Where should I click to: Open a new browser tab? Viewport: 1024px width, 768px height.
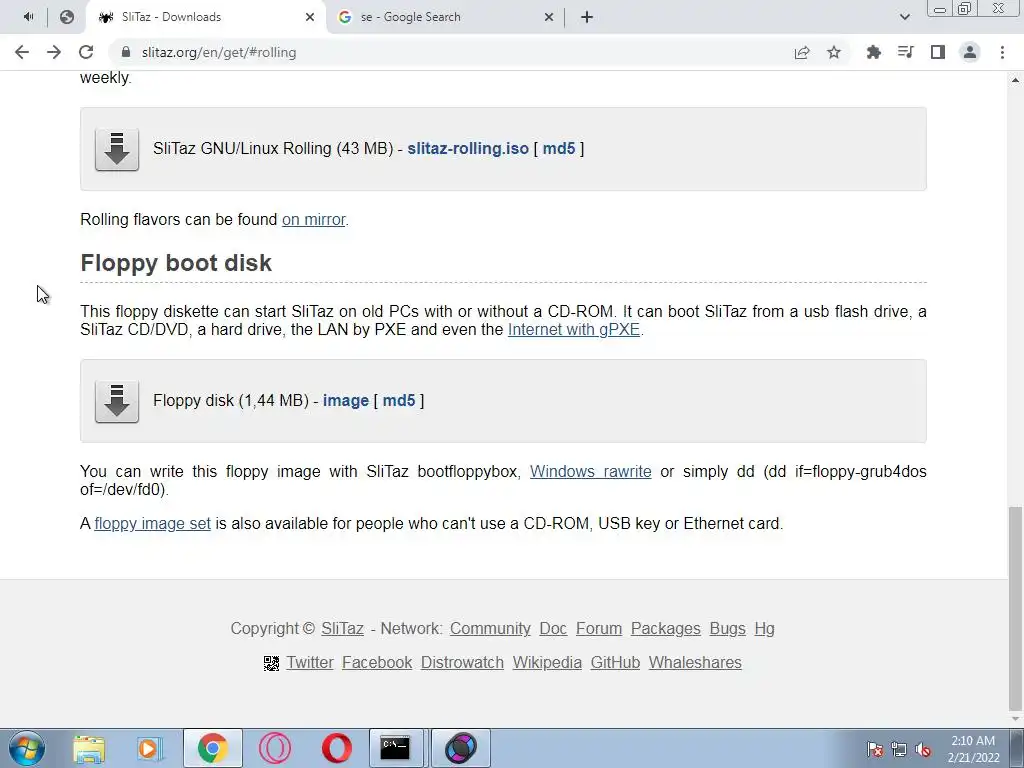pyautogui.click(x=586, y=17)
